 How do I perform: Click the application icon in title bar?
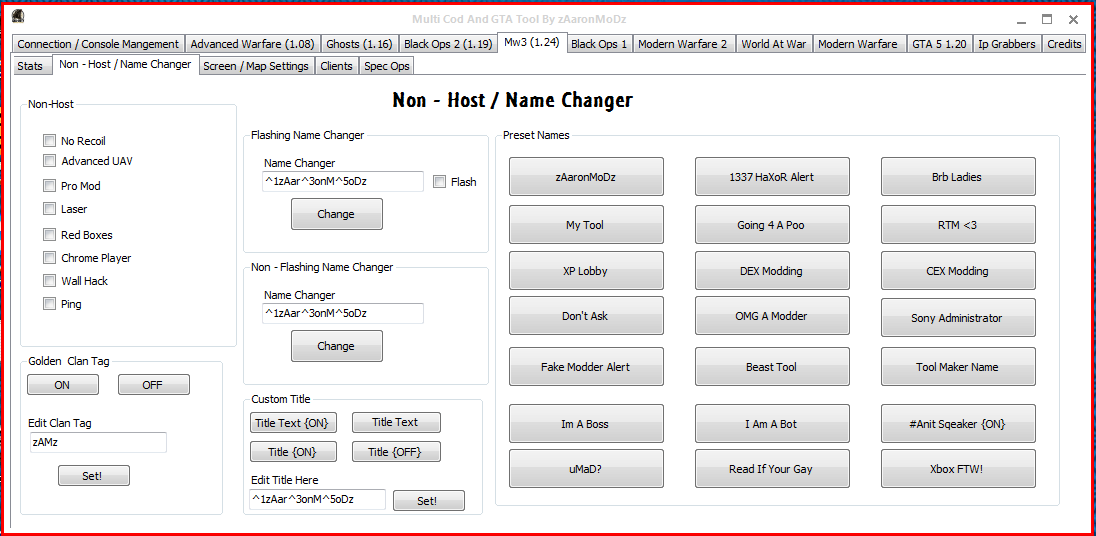18,18
